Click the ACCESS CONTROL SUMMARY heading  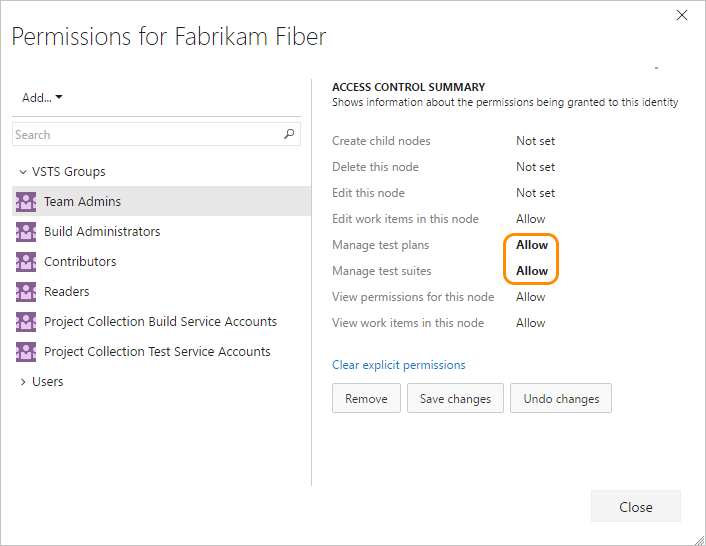coord(408,87)
